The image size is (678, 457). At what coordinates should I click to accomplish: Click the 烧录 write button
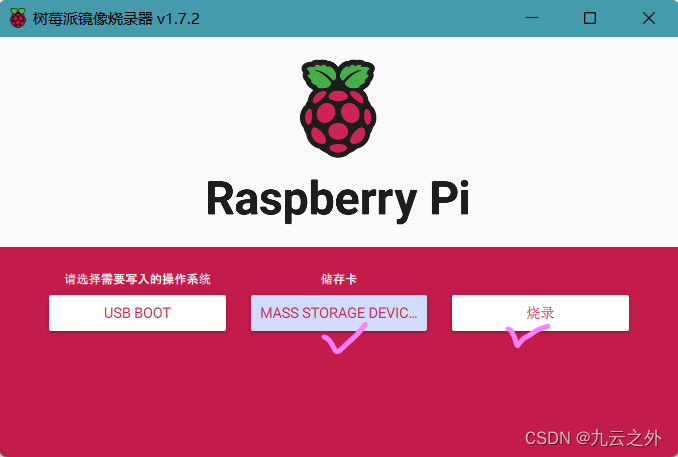tap(540, 313)
